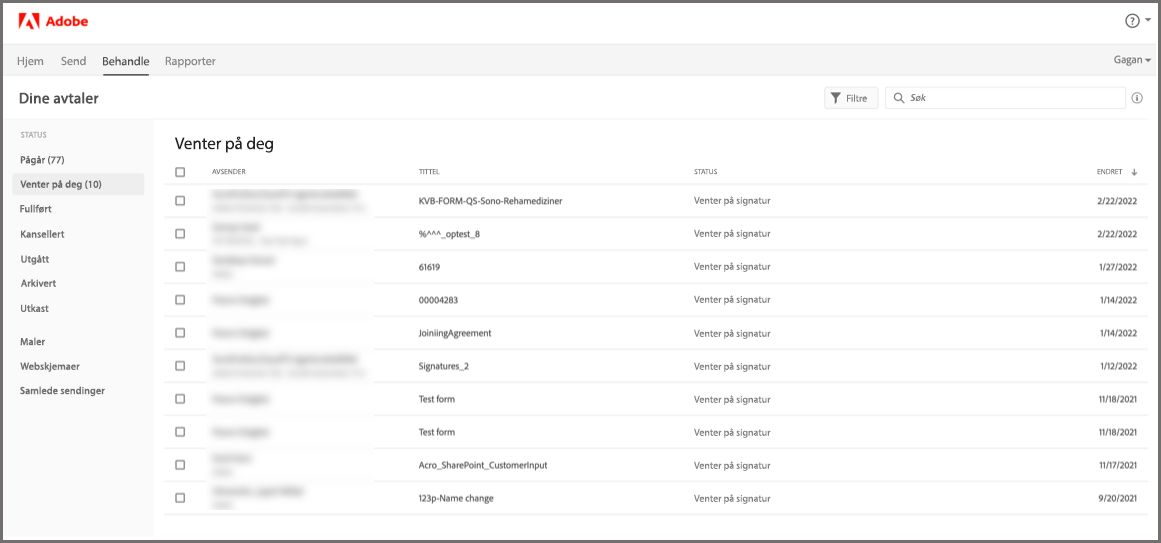Image resolution: width=1161 pixels, height=543 pixels.
Task: Tick the checkbox for 123p-Name change
Action: (x=180, y=498)
